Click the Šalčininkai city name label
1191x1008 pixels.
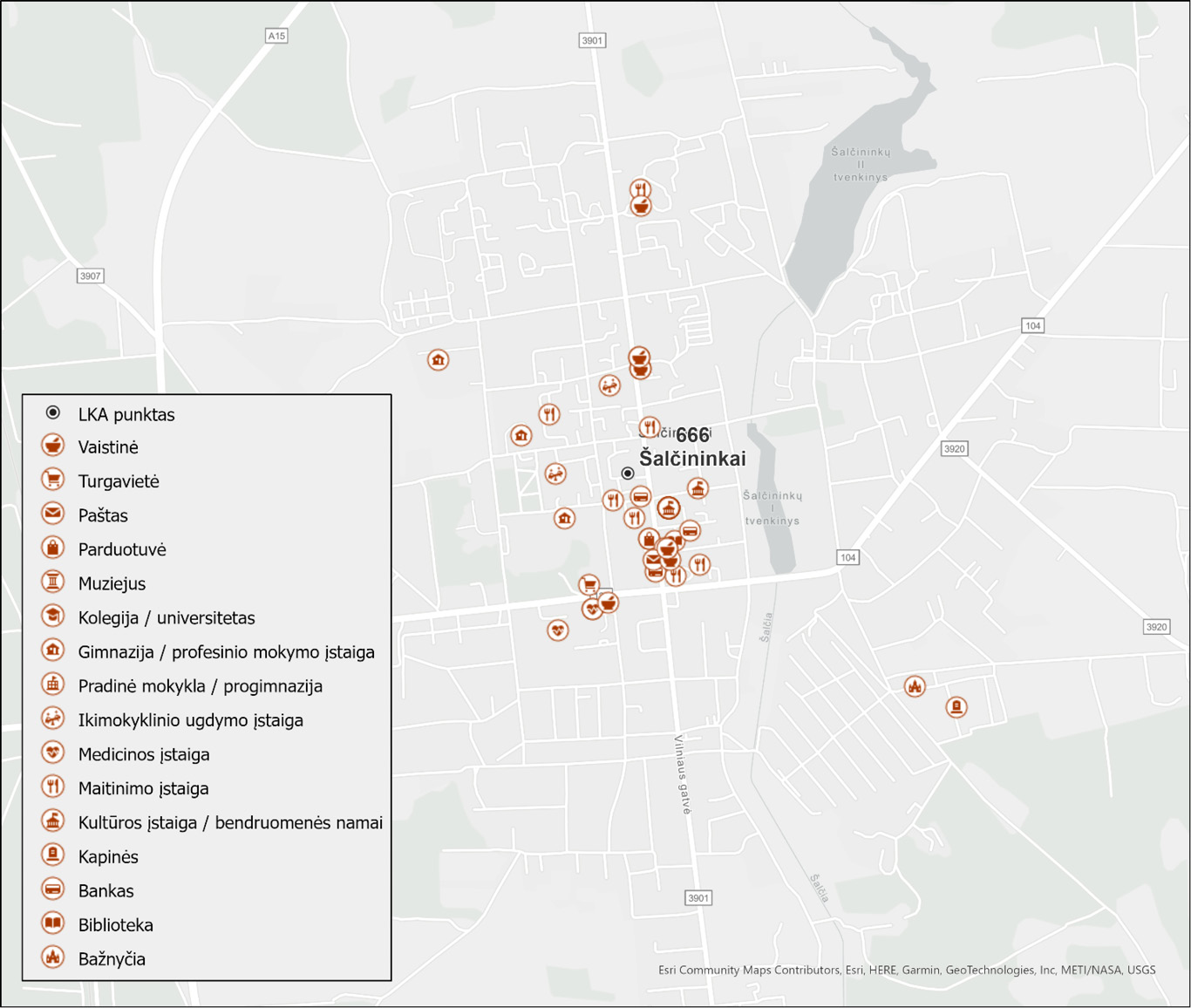tap(692, 459)
